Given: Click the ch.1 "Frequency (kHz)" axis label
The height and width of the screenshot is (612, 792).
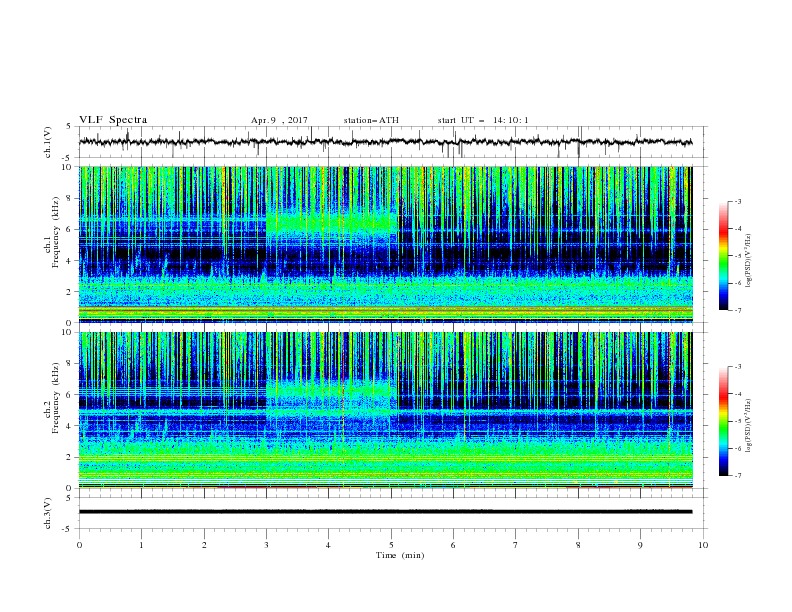Looking at the screenshot, I should coord(56,233).
